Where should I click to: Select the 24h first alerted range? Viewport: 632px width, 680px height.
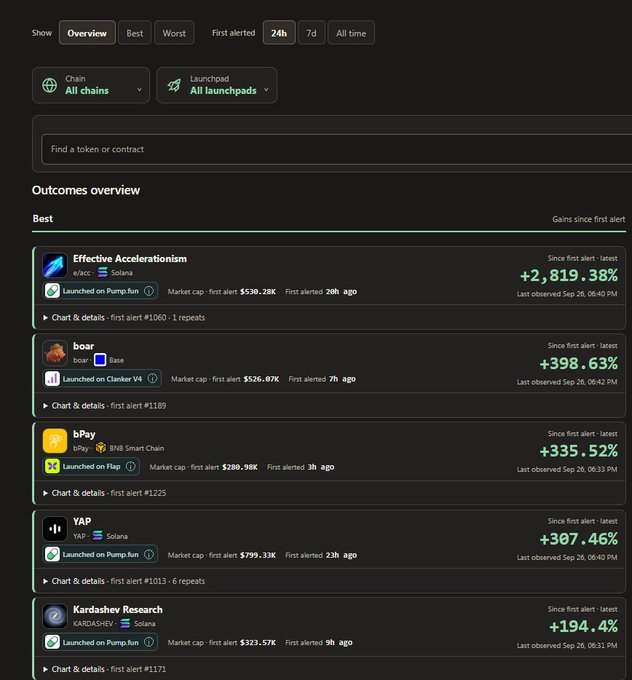[279, 33]
